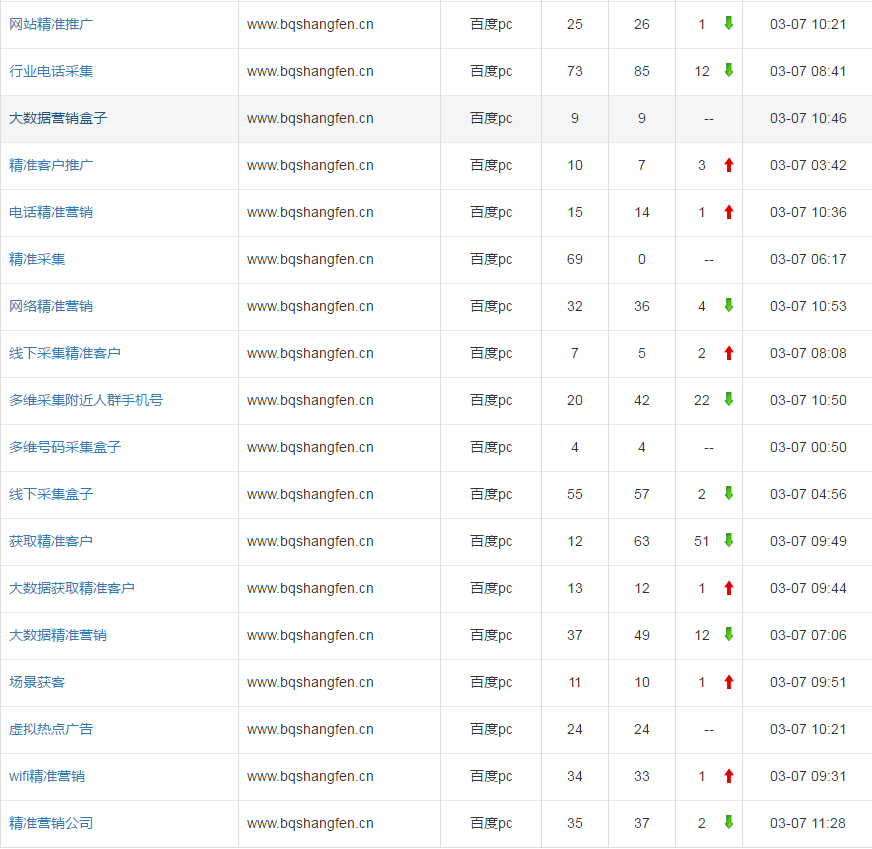Select rank value 49 in 大数据精准营销 row
Screen dimensions: 872x849
tap(642, 635)
